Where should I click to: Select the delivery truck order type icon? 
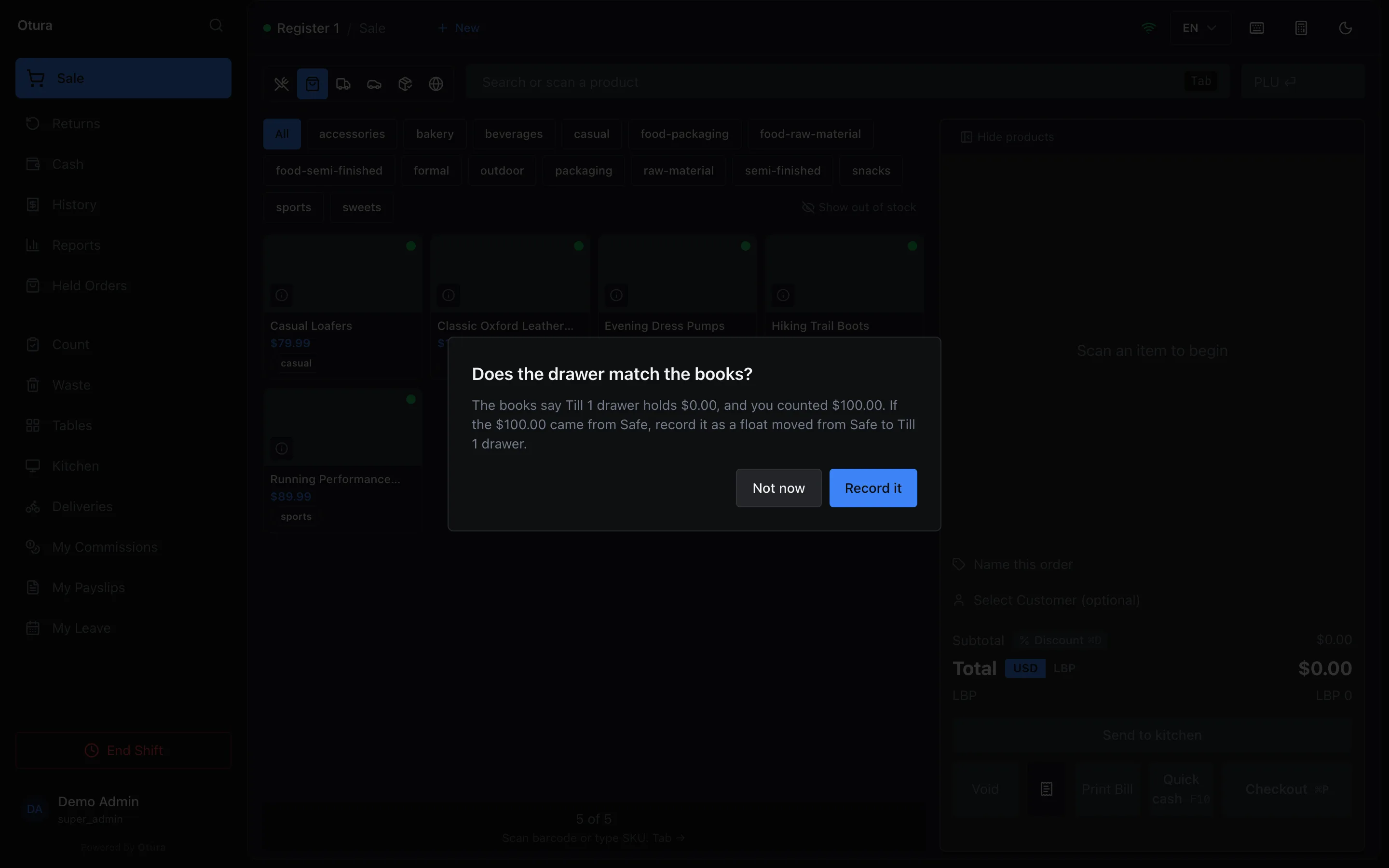(343, 84)
